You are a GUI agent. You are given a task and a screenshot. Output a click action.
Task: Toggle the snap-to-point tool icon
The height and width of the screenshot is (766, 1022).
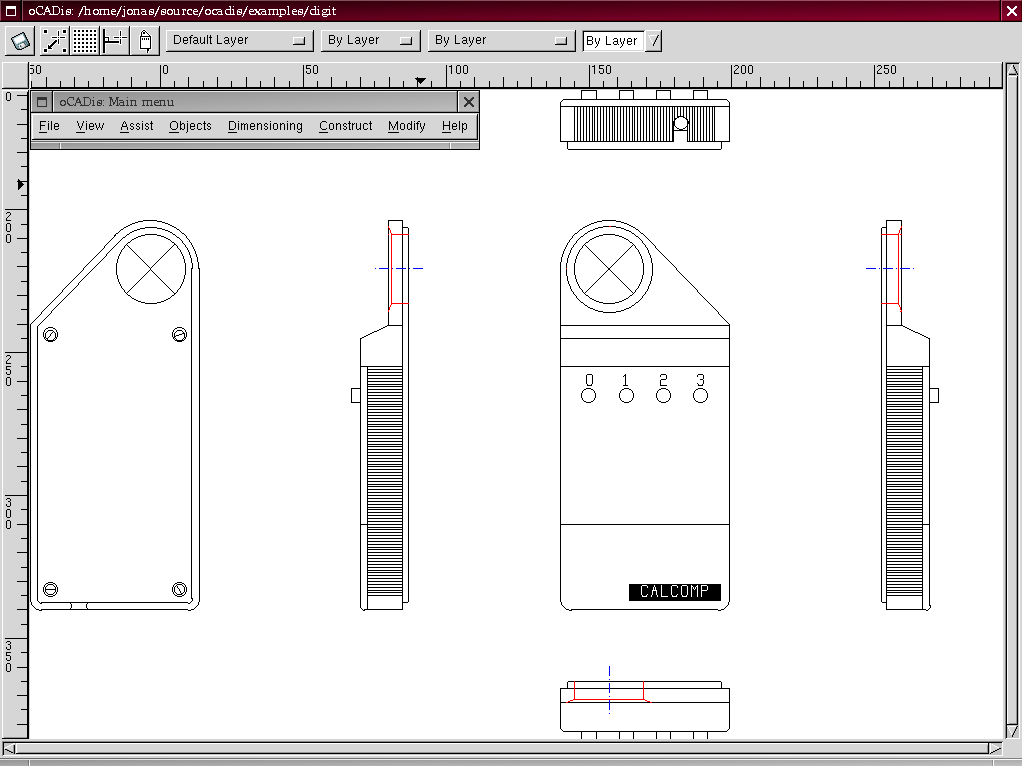pyautogui.click(x=54, y=41)
